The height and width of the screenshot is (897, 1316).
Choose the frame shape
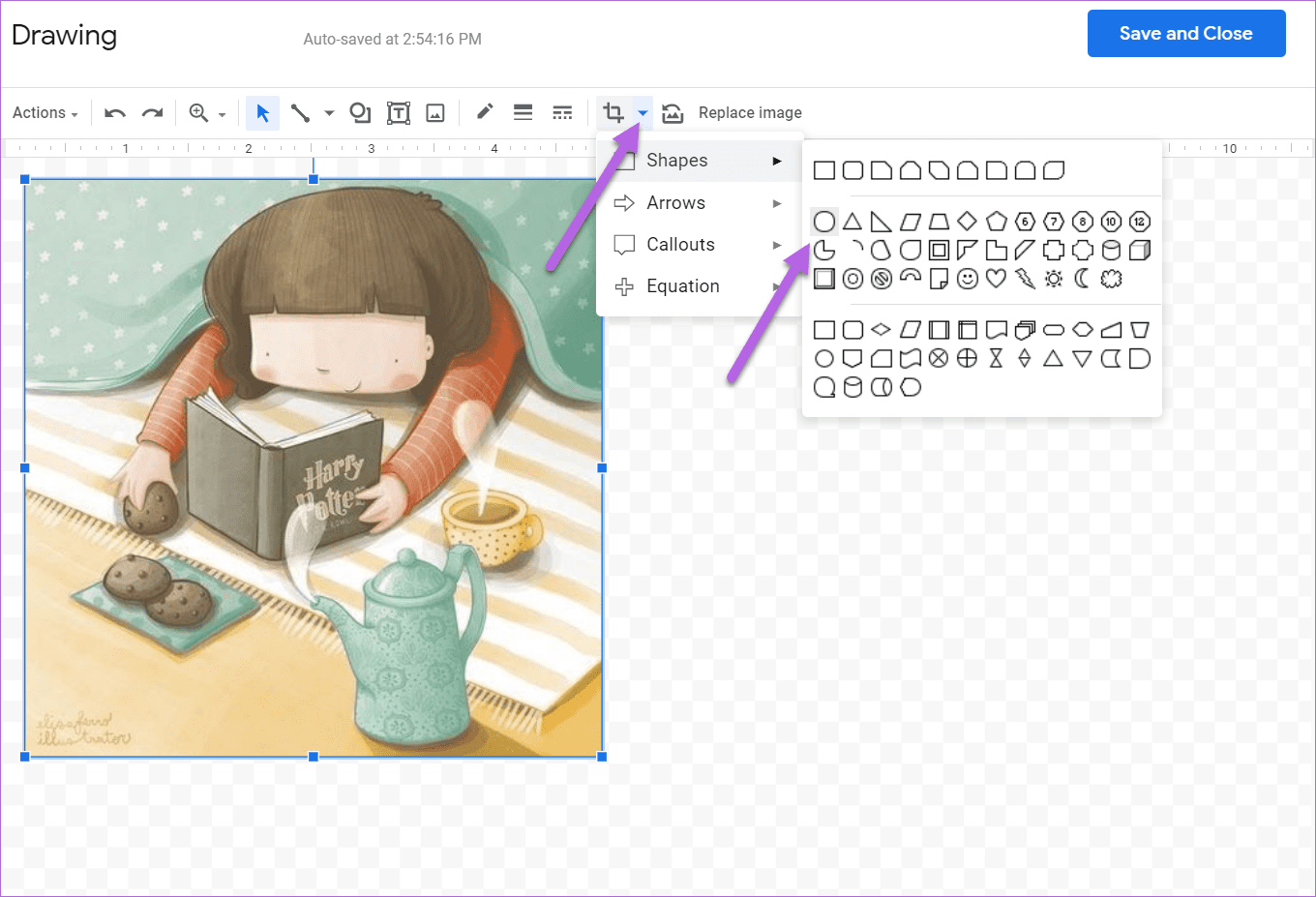click(x=939, y=251)
